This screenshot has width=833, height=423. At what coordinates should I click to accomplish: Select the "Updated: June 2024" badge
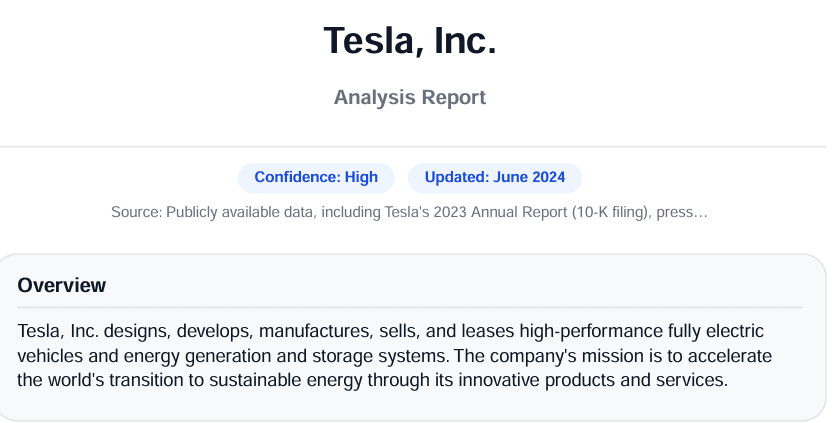coord(495,177)
